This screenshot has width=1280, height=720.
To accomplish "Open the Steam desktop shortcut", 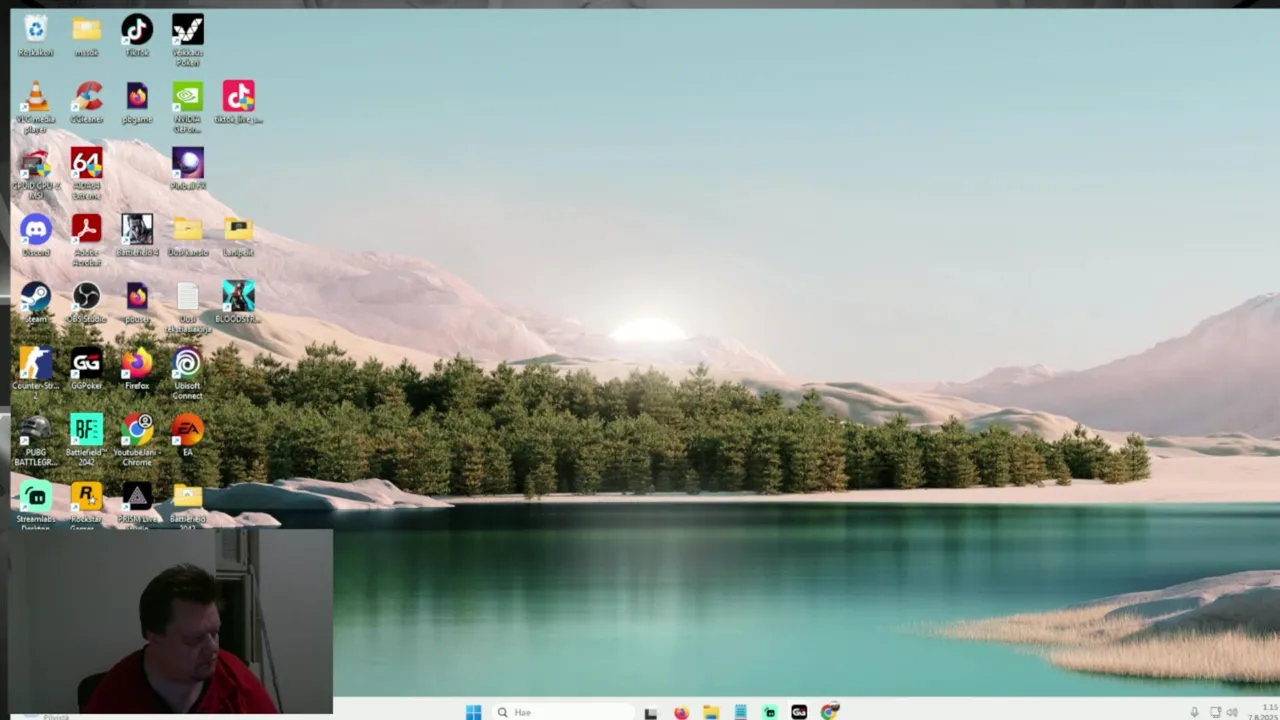I will (36, 302).
